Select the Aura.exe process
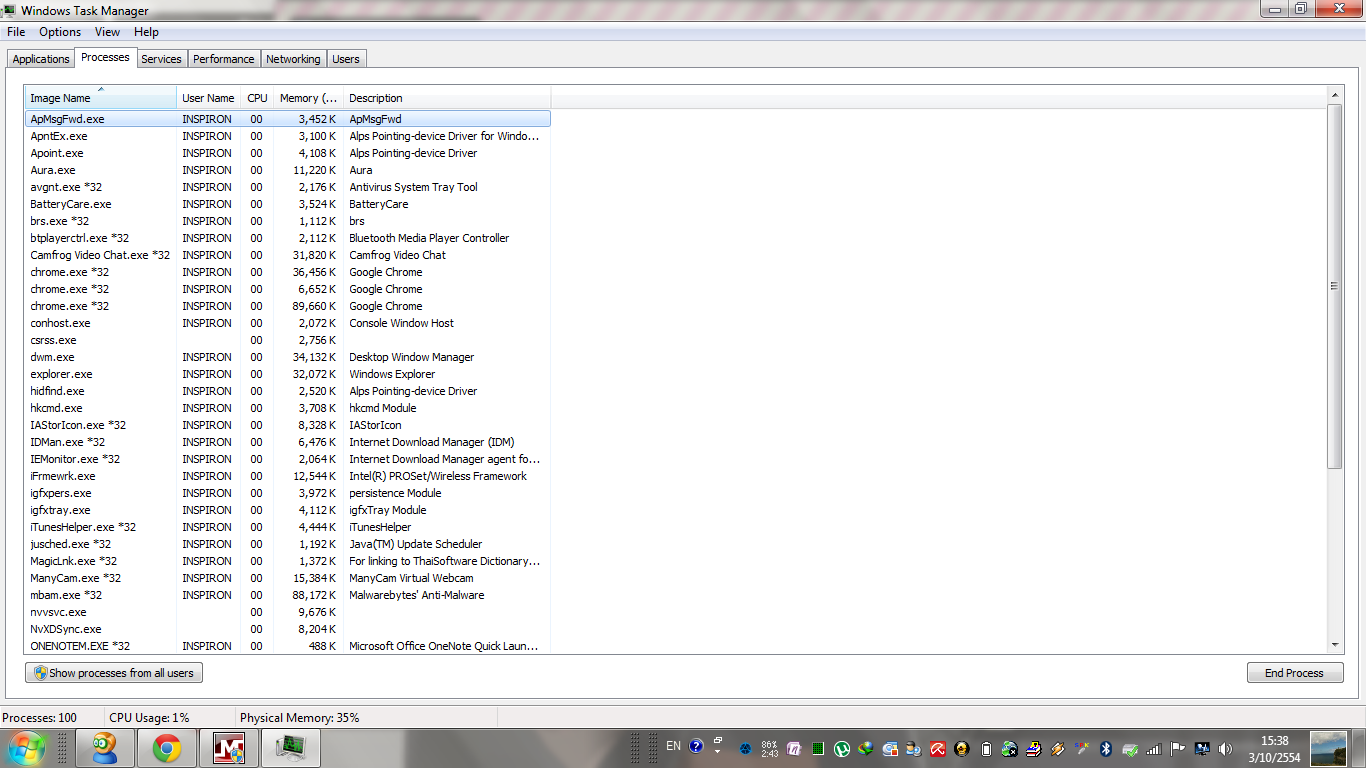 288,170
